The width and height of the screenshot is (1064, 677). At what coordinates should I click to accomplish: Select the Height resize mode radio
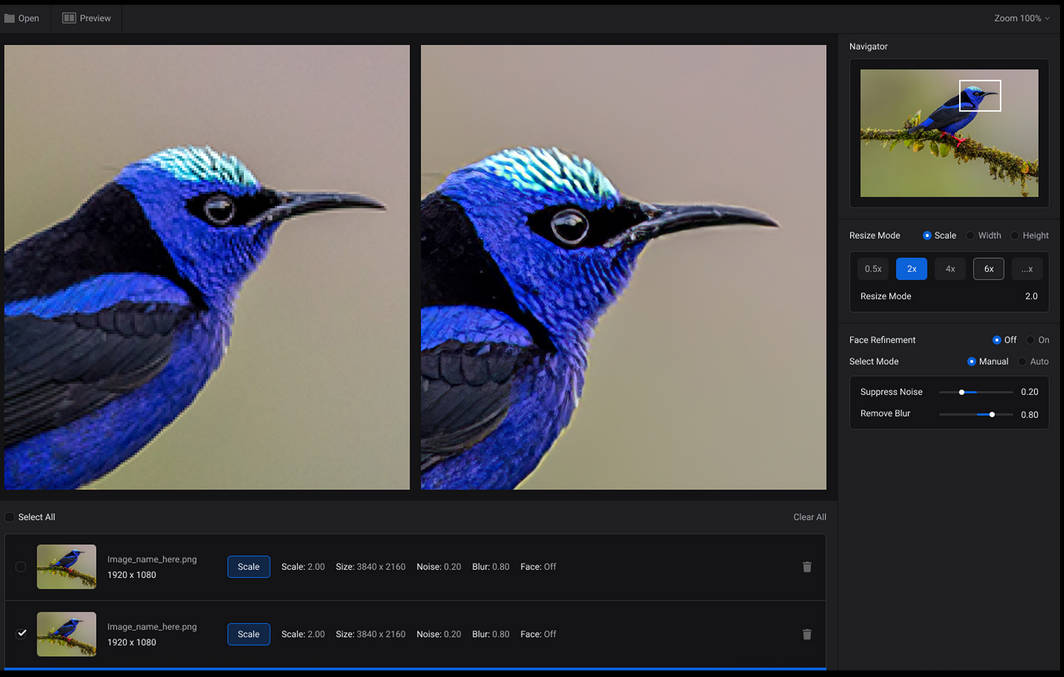point(1014,236)
